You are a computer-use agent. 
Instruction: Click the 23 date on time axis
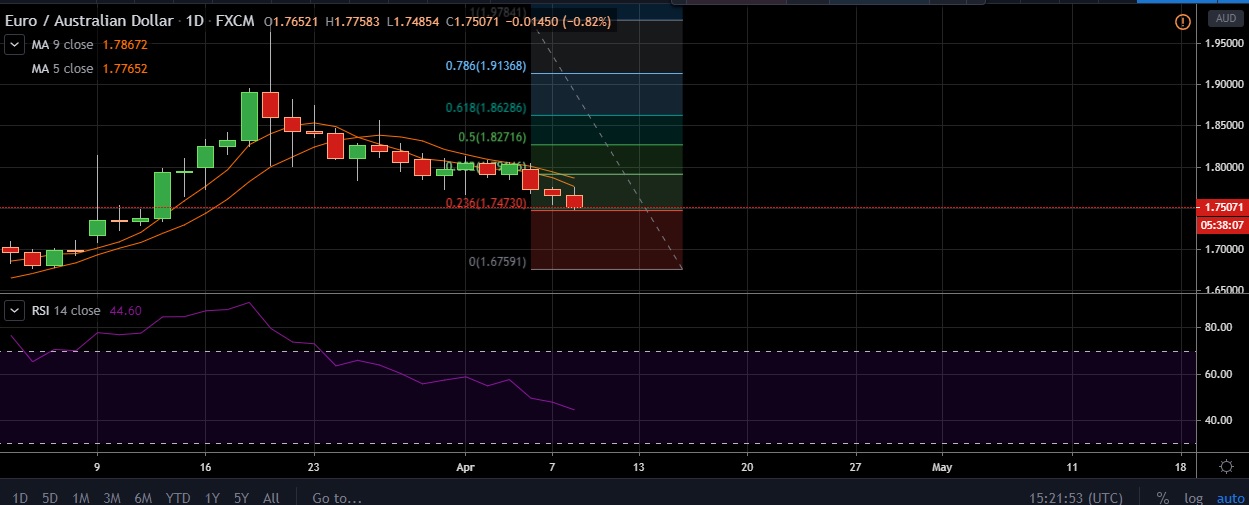click(x=314, y=467)
